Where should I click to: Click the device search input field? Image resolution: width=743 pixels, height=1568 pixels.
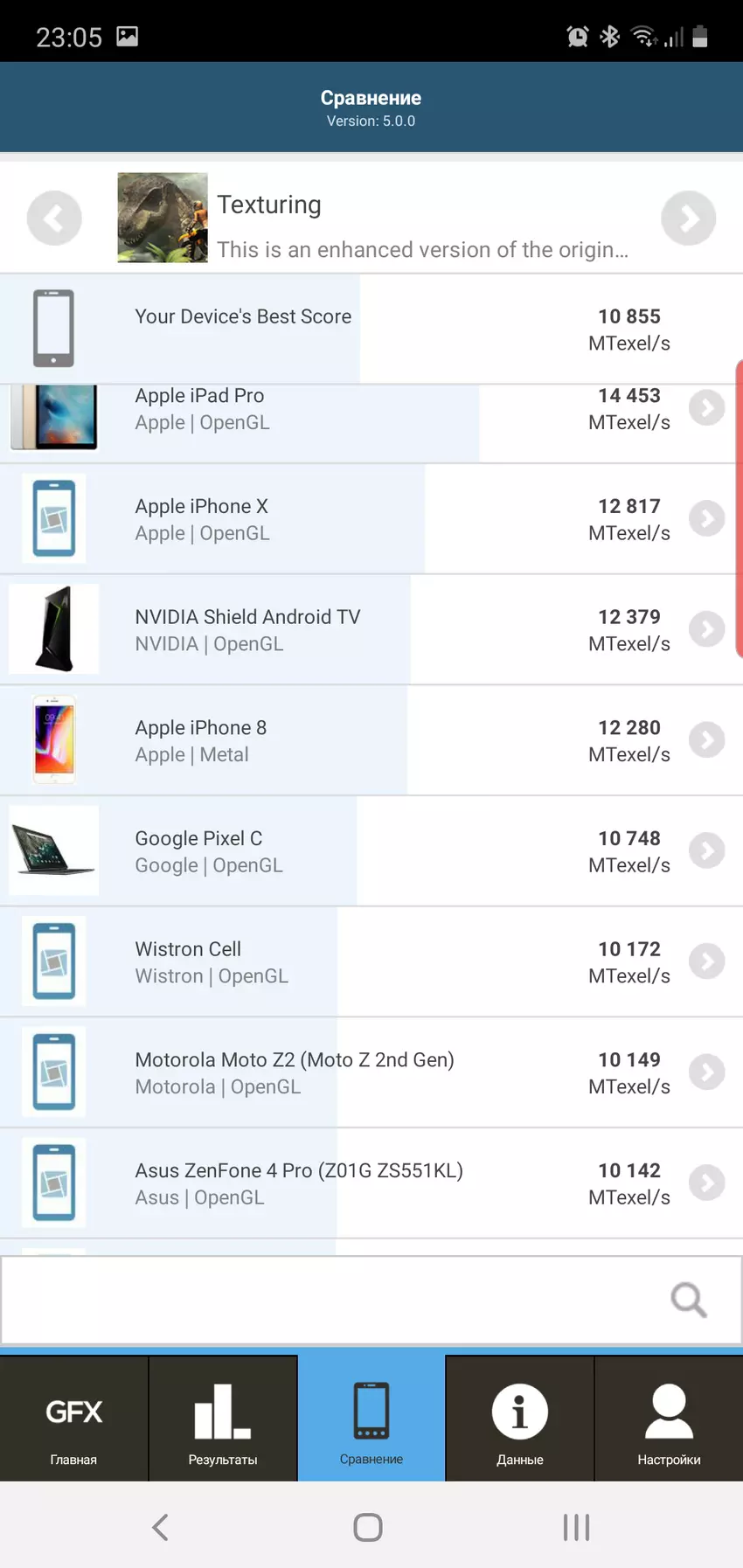point(332,1300)
